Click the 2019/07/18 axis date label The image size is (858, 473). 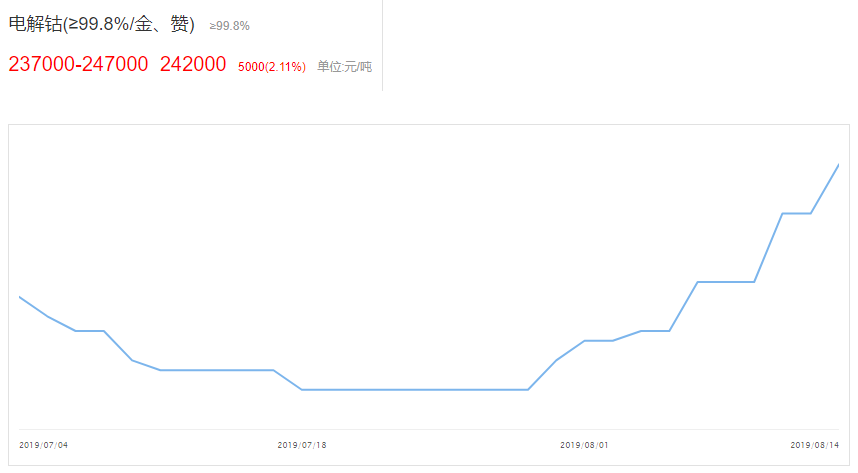click(302, 445)
